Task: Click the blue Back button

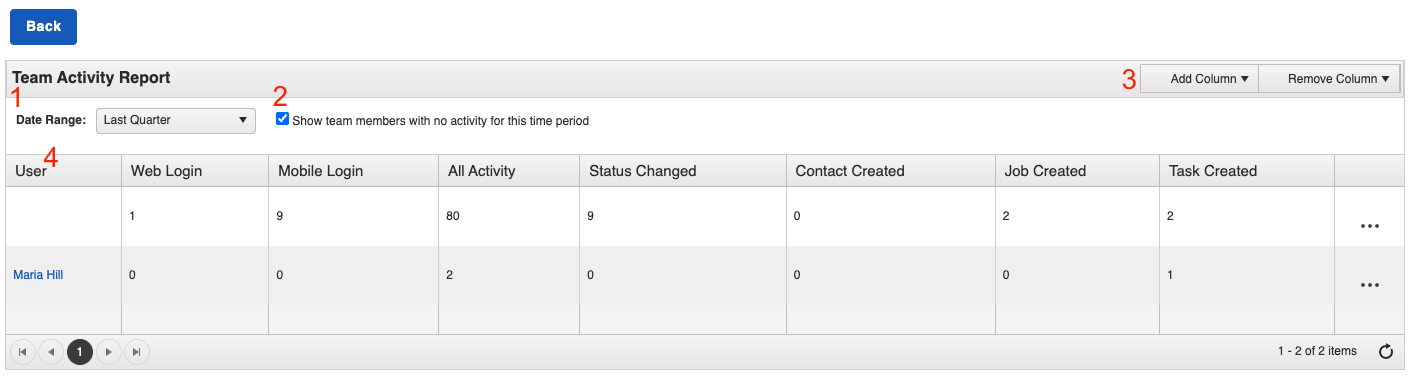Action: coord(43,27)
